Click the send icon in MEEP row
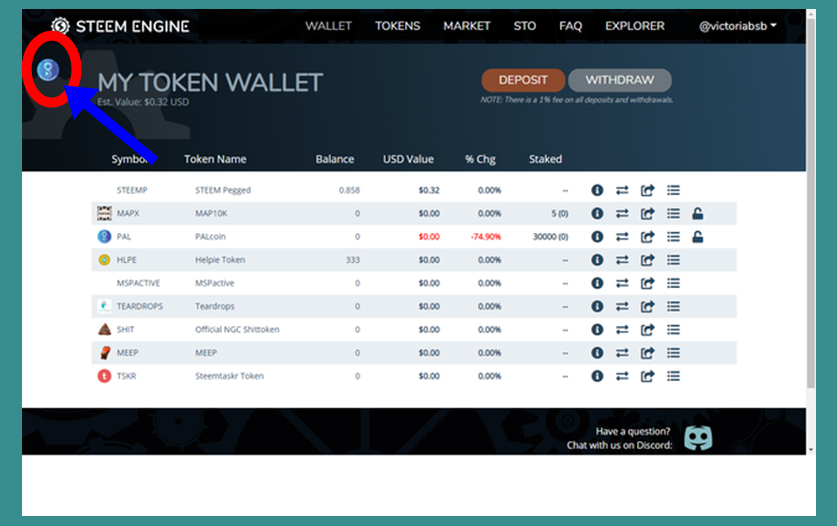The width and height of the screenshot is (837, 526). (648, 353)
